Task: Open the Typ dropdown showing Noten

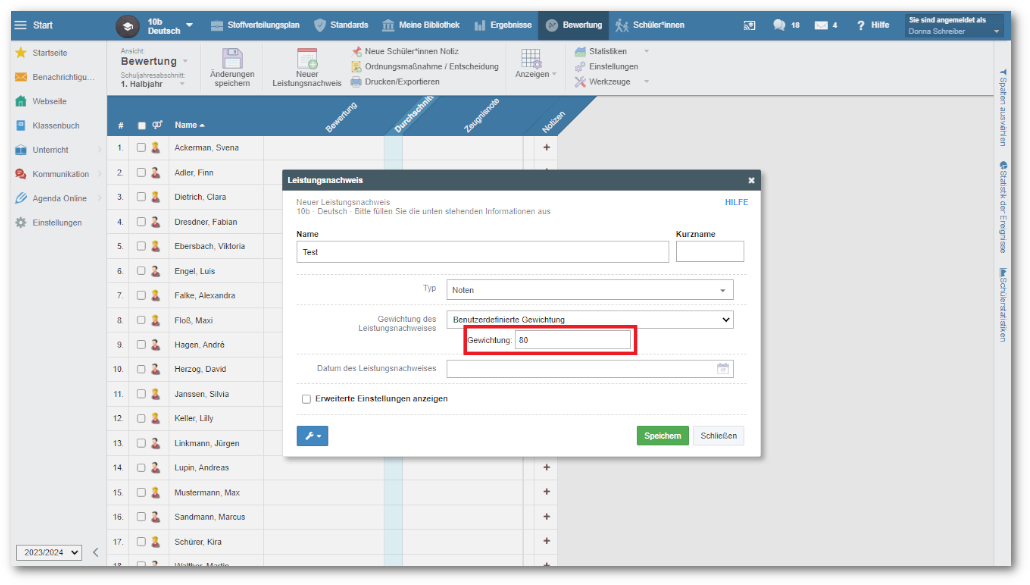Action: [x=589, y=290]
